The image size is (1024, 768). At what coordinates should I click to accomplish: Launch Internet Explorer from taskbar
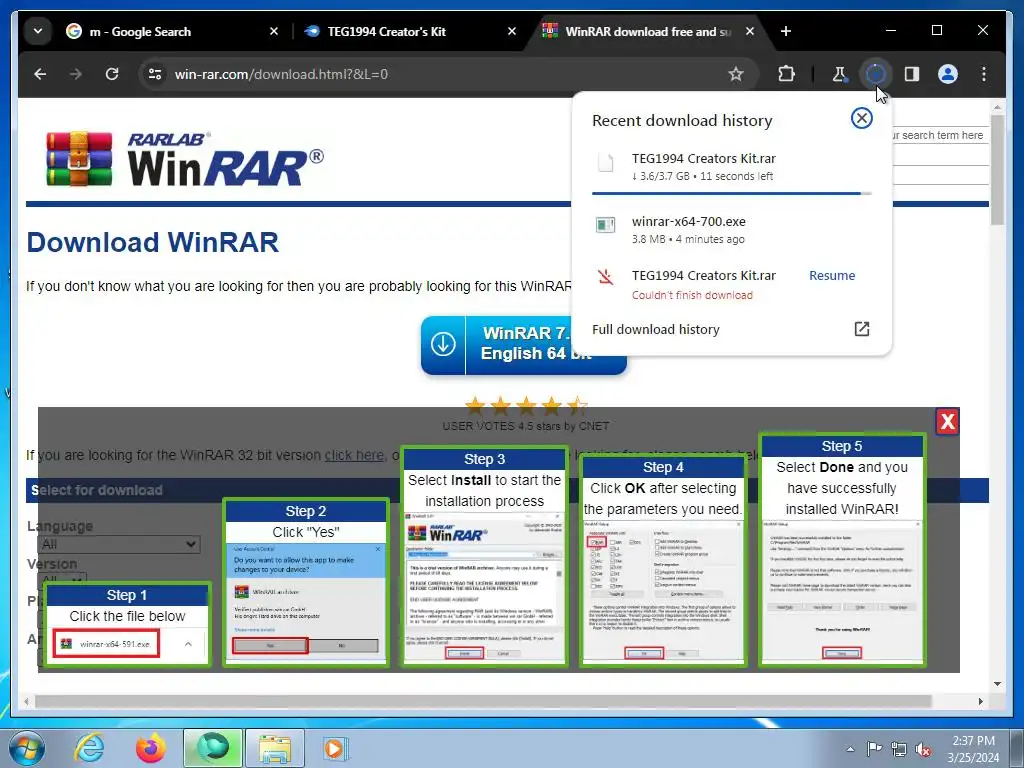(89, 748)
